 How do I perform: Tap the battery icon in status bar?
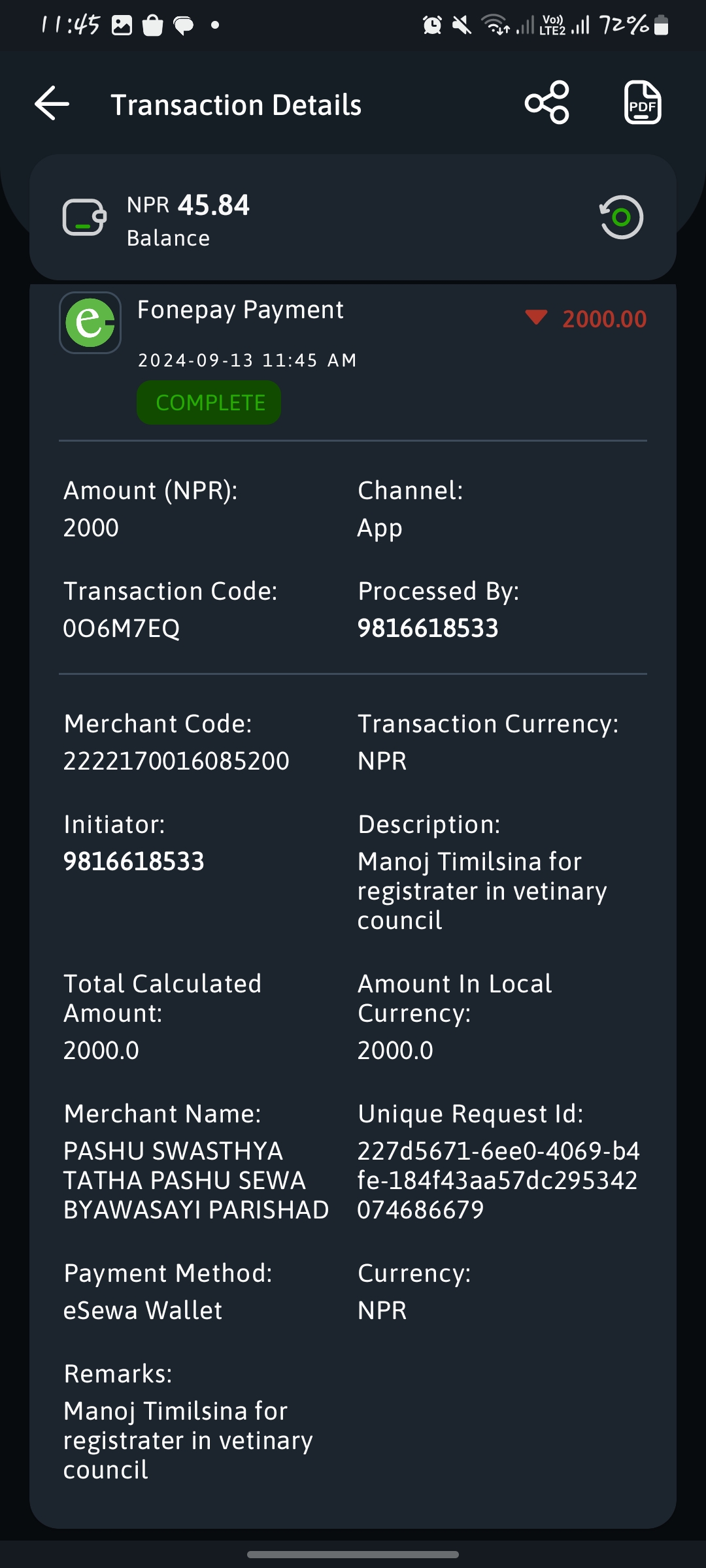click(x=662, y=25)
